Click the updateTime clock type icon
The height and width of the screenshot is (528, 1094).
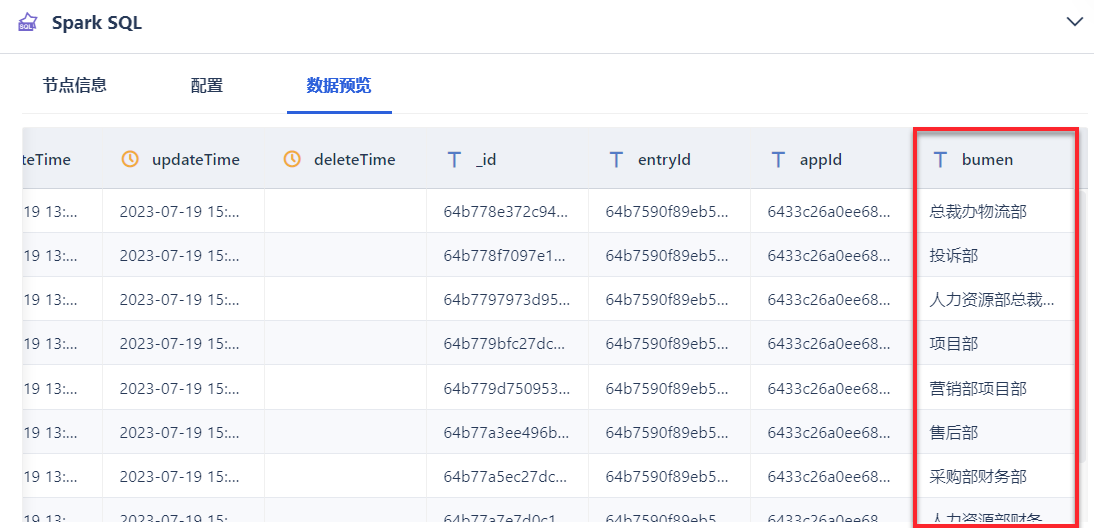coord(130,159)
